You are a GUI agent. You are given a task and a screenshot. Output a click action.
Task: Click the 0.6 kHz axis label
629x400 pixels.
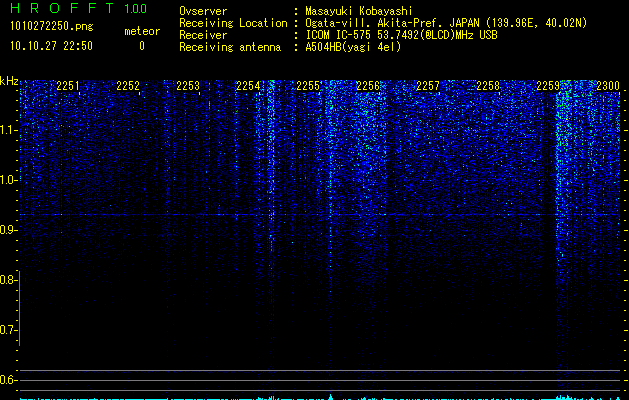tap(8, 380)
